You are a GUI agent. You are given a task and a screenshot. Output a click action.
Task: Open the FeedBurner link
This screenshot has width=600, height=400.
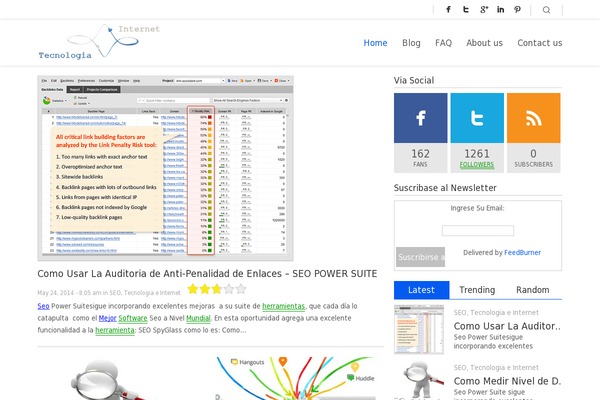coord(522,253)
